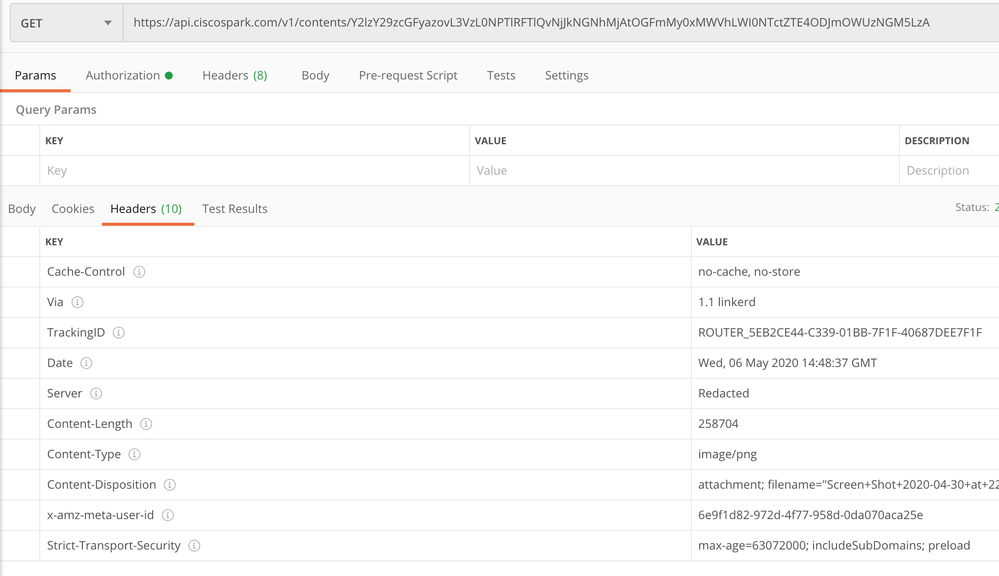This screenshot has height=576, width=999.
Task: Click the info icon beside Via
Action: (x=77, y=303)
